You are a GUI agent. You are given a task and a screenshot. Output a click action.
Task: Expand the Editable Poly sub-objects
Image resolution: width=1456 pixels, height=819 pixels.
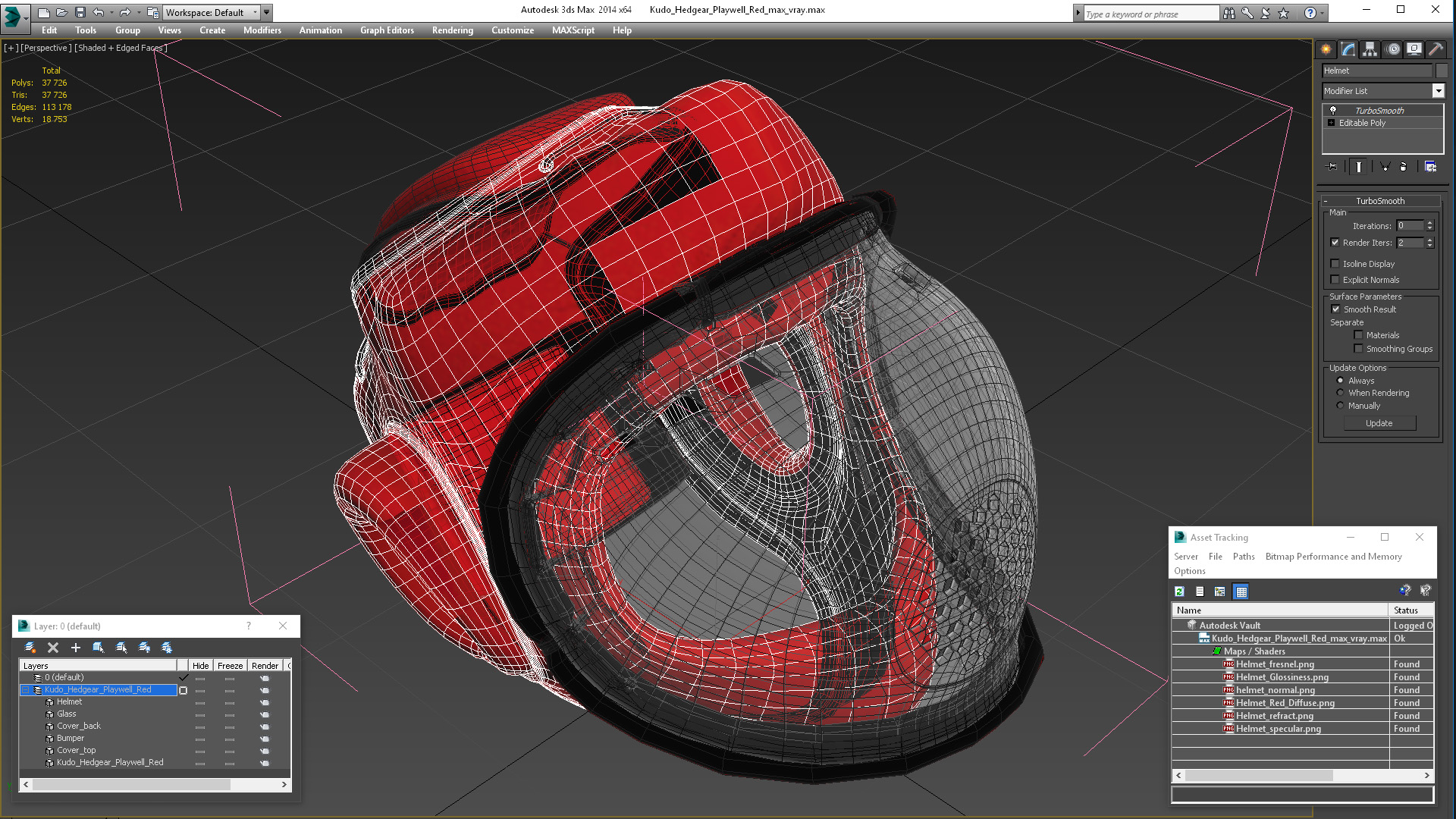1331,123
